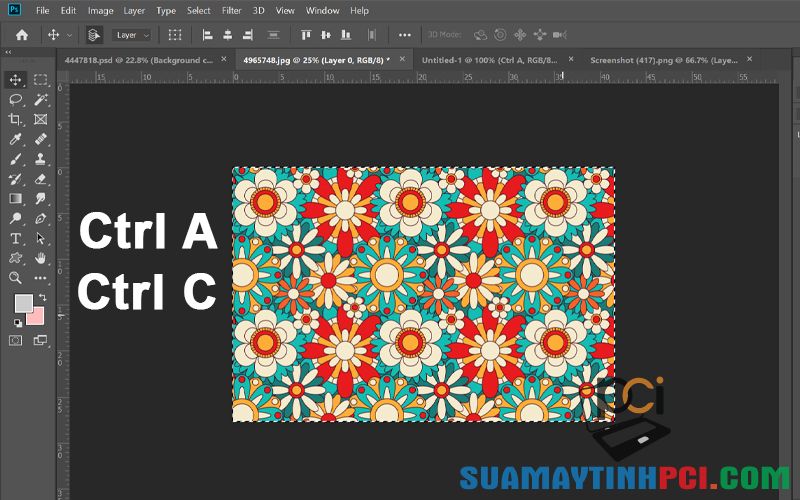Select the Eyedropper tool
This screenshot has height=500, width=800.
15,139
